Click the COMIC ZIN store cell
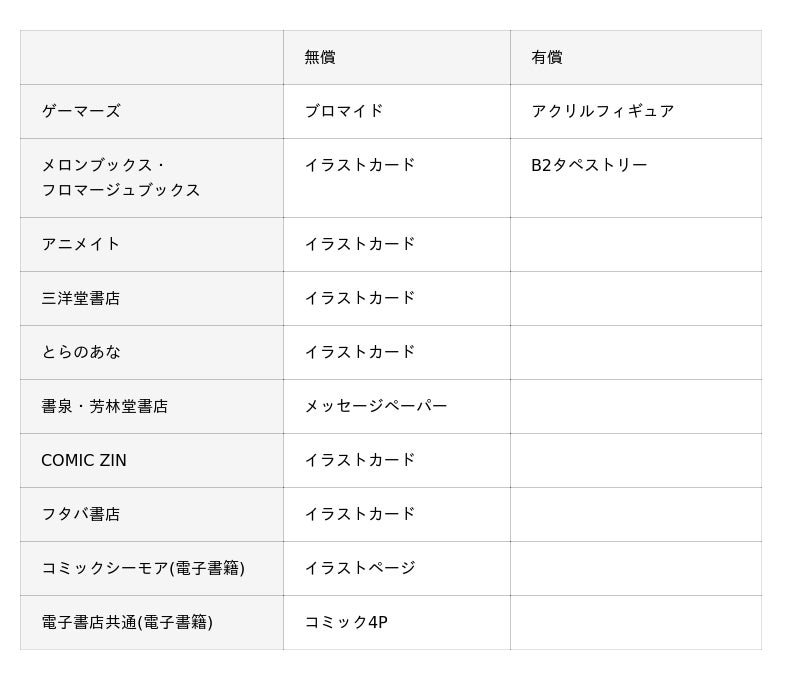 point(84,460)
